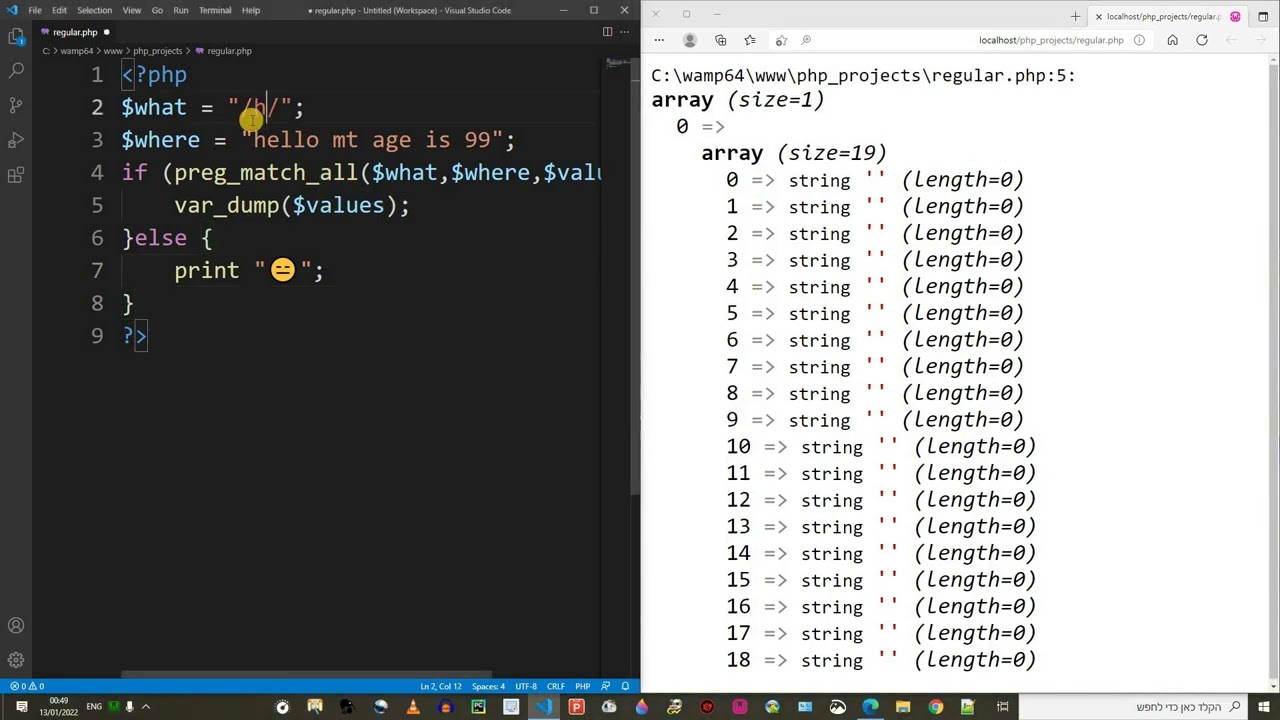Open the Search view in activity bar
This screenshot has width=1280, height=720.
[x=16, y=71]
